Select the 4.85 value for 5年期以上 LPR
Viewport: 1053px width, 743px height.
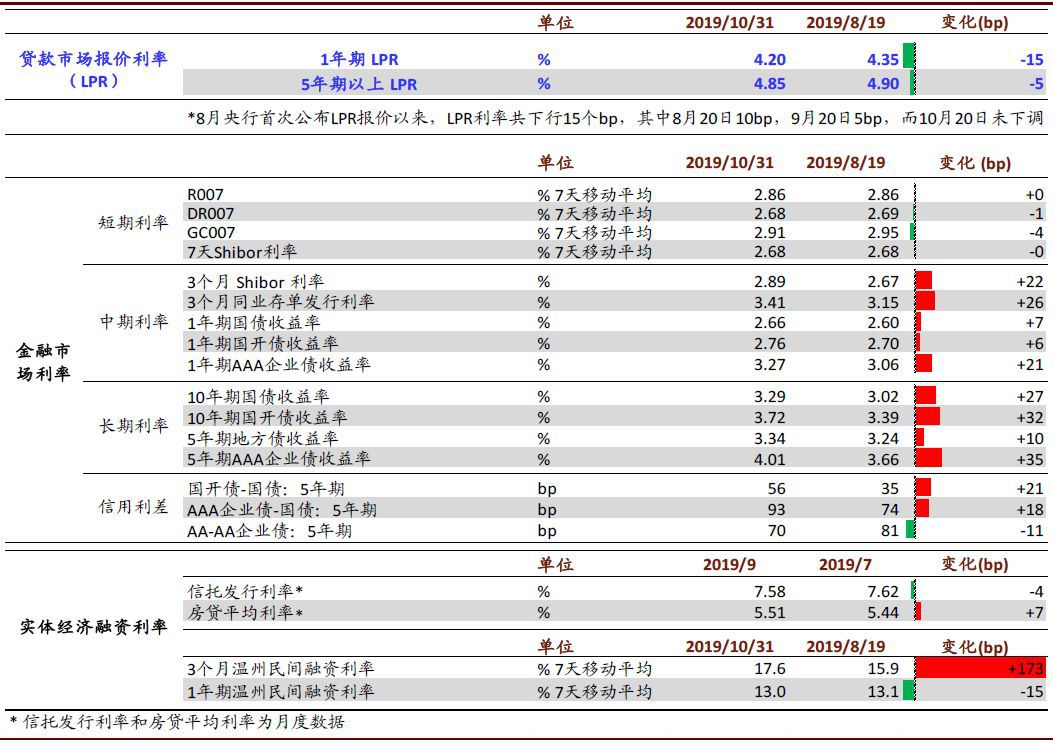pos(769,84)
